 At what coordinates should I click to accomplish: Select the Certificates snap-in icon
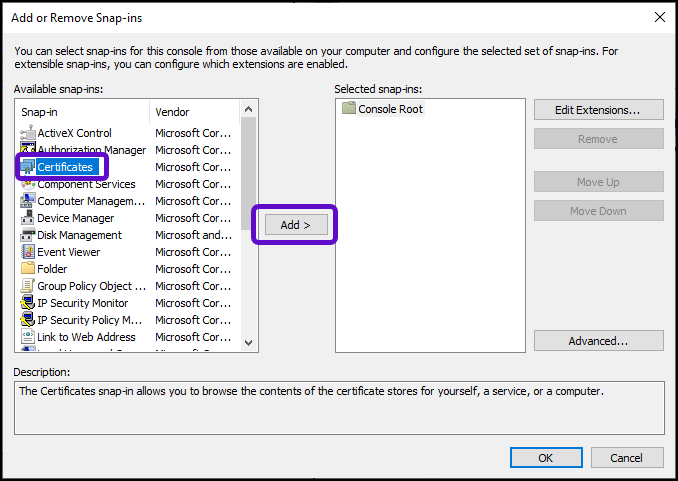[x=29, y=167]
